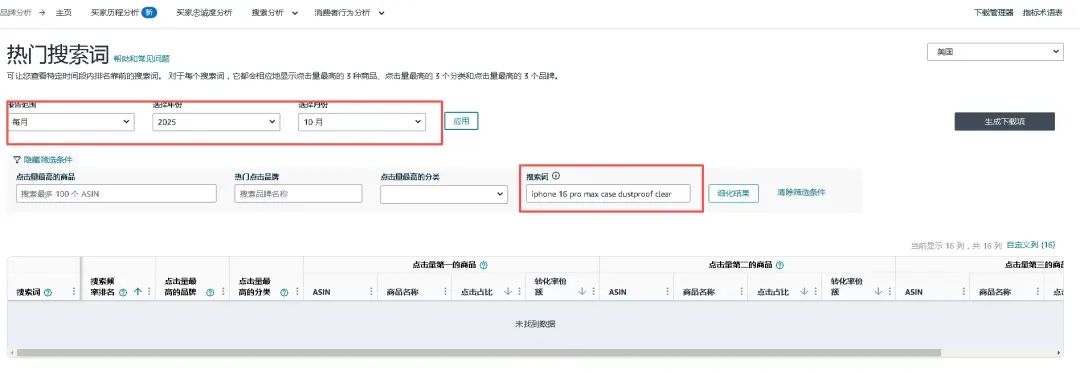Sort by 转化率份额 of second-clicked product
Viewport: 1080px width, 373px height.
coord(878,292)
